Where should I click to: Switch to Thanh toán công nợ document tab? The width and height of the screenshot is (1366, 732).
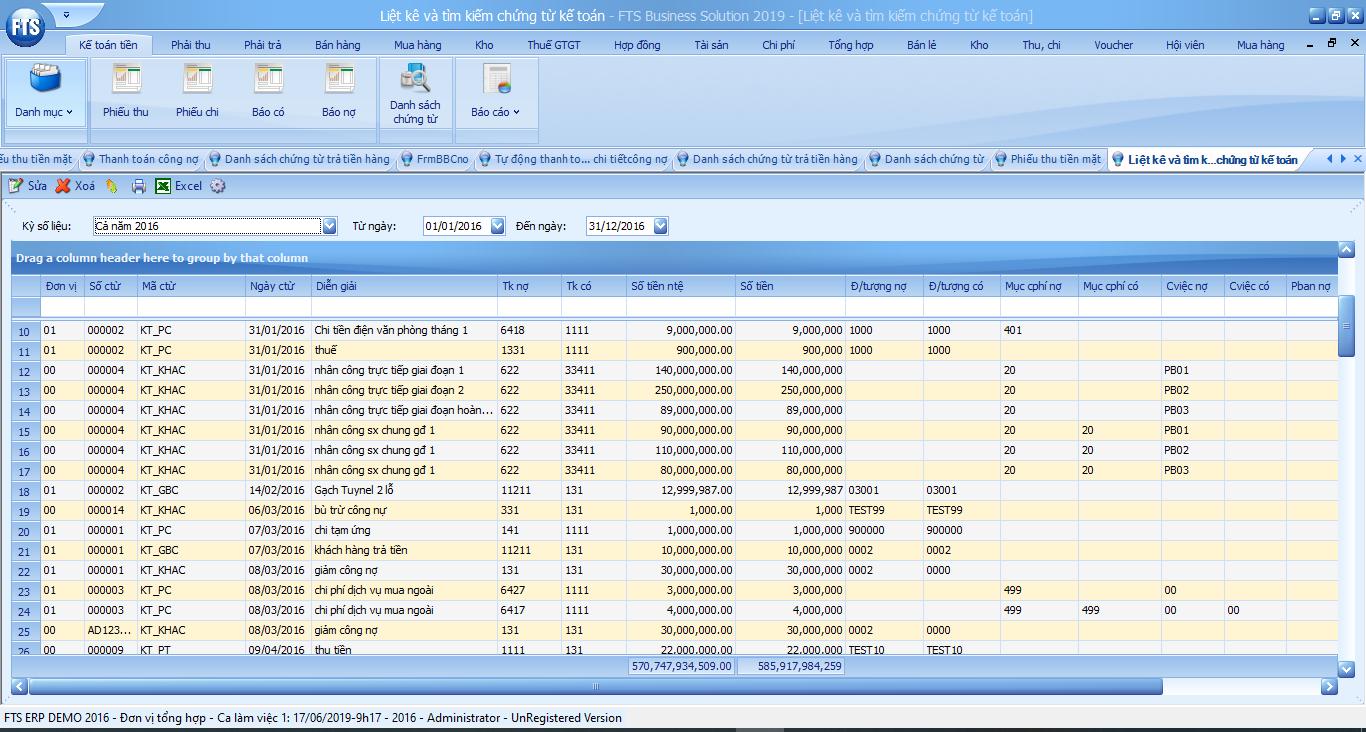140,159
